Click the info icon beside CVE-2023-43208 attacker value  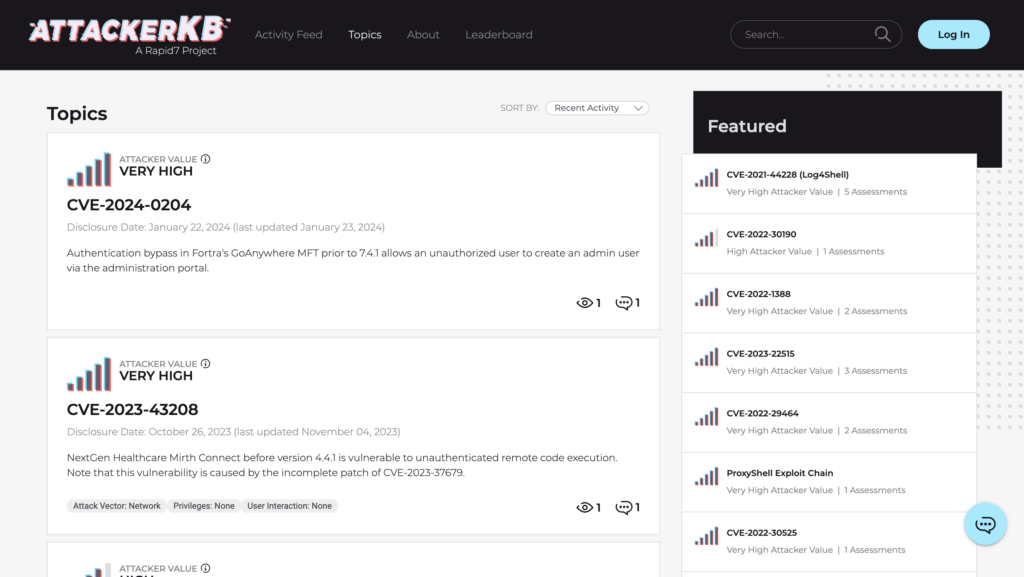point(206,364)
